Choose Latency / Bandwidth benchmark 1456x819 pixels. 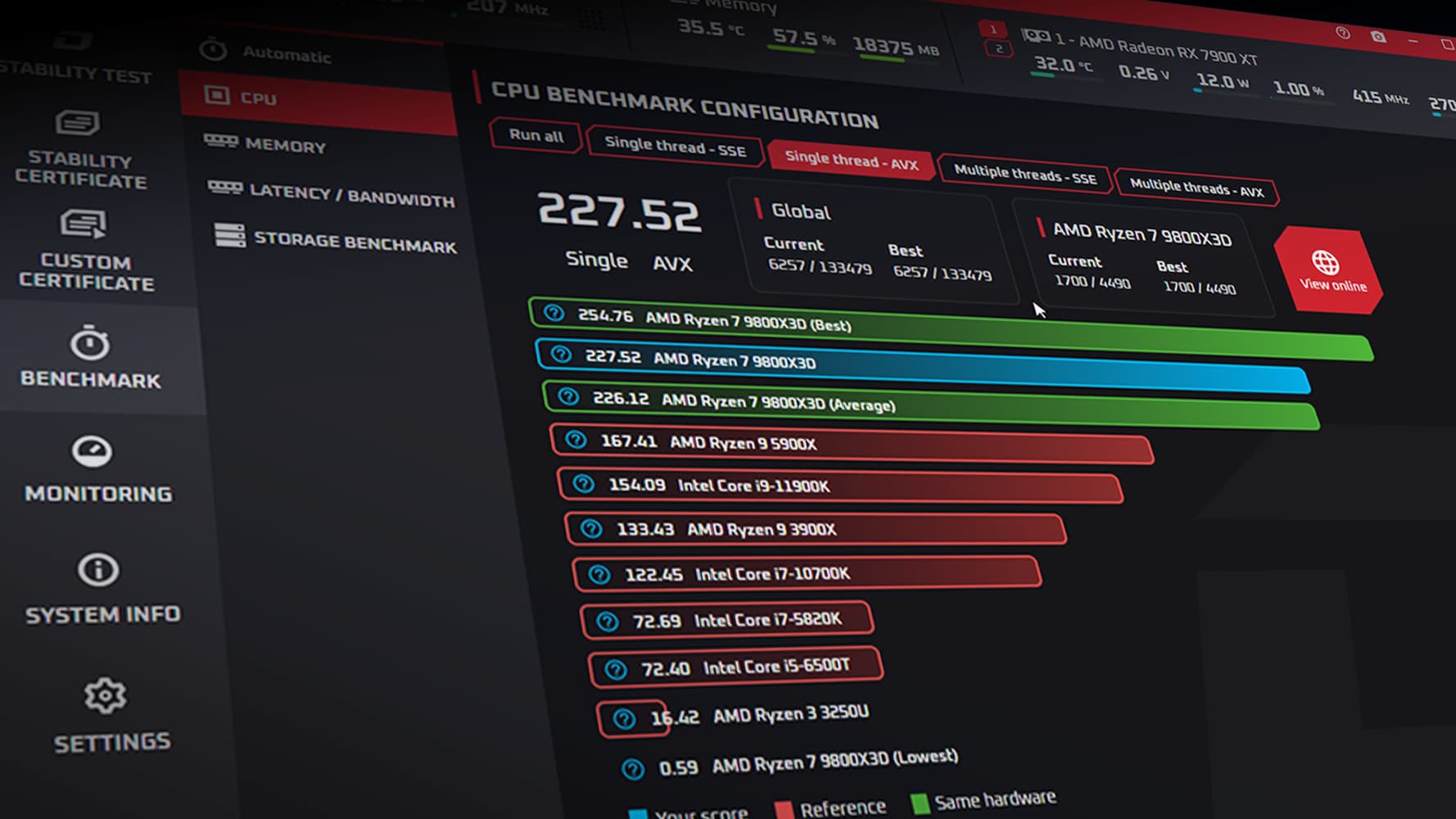point(331,194)
